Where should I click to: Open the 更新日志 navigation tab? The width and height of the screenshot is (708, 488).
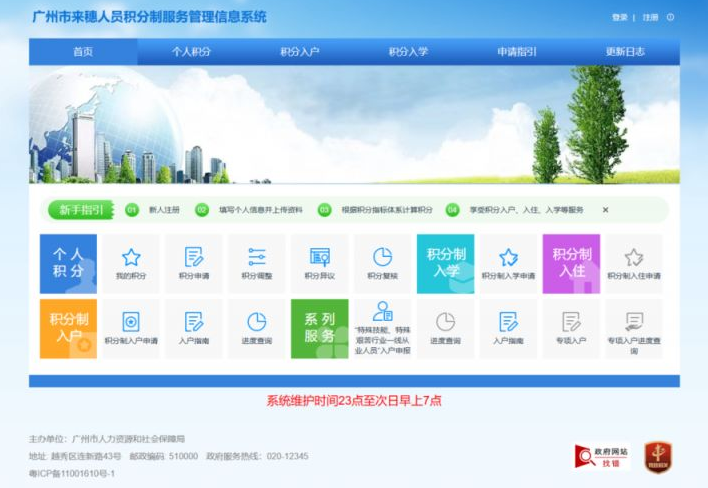[x=625, y=52]
